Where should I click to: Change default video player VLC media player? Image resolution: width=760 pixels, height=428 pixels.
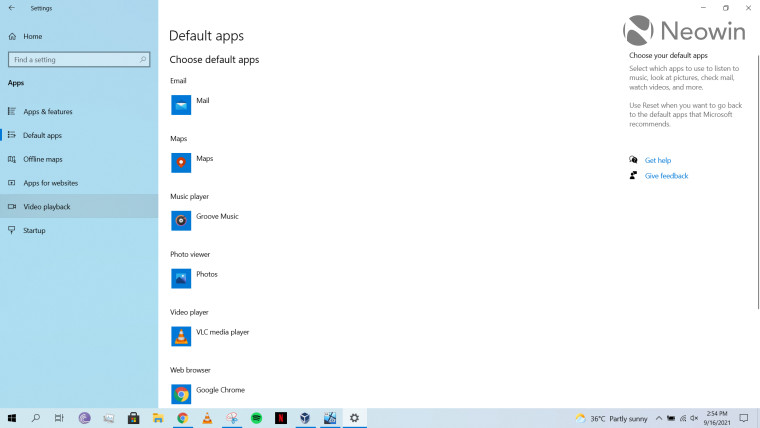pos(222,333)
